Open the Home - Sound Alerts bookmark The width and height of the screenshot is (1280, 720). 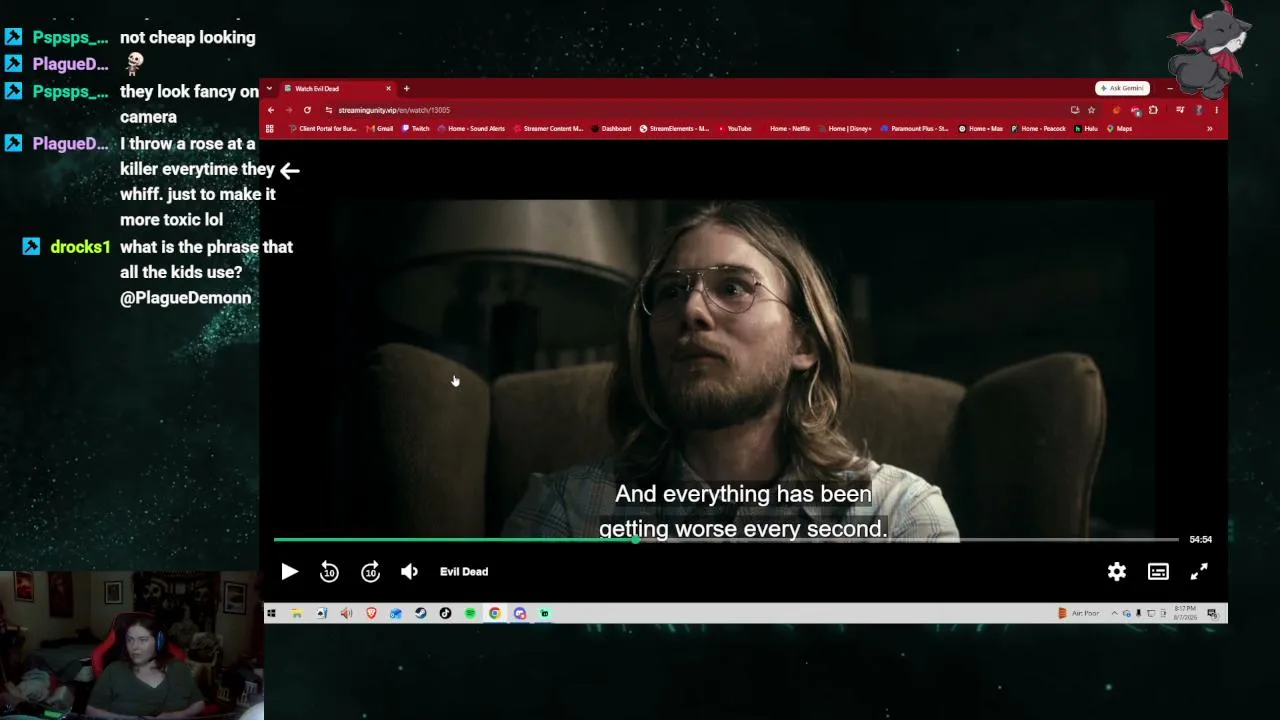(x=471, y=129)
